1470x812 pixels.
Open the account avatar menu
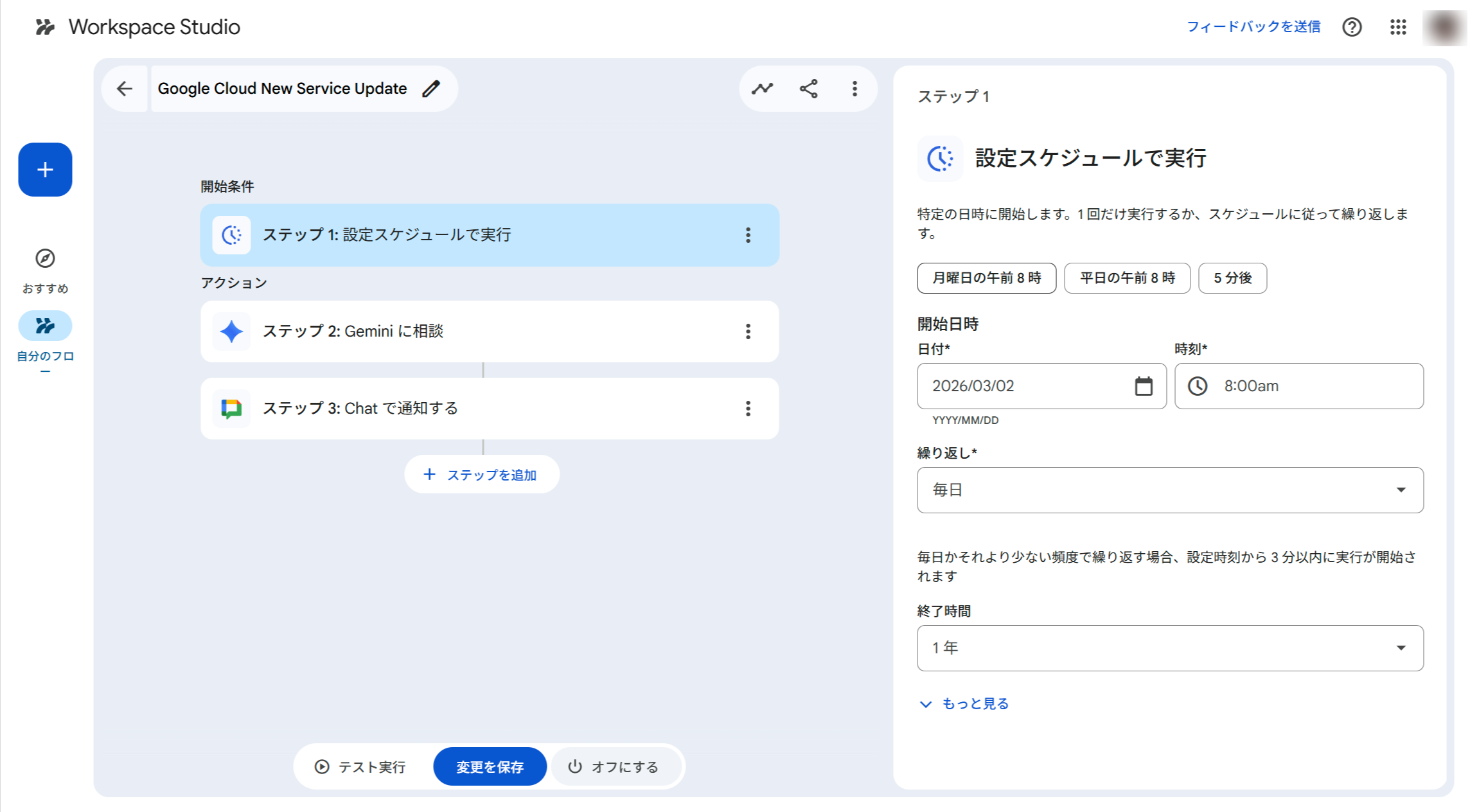point(1444,27)
